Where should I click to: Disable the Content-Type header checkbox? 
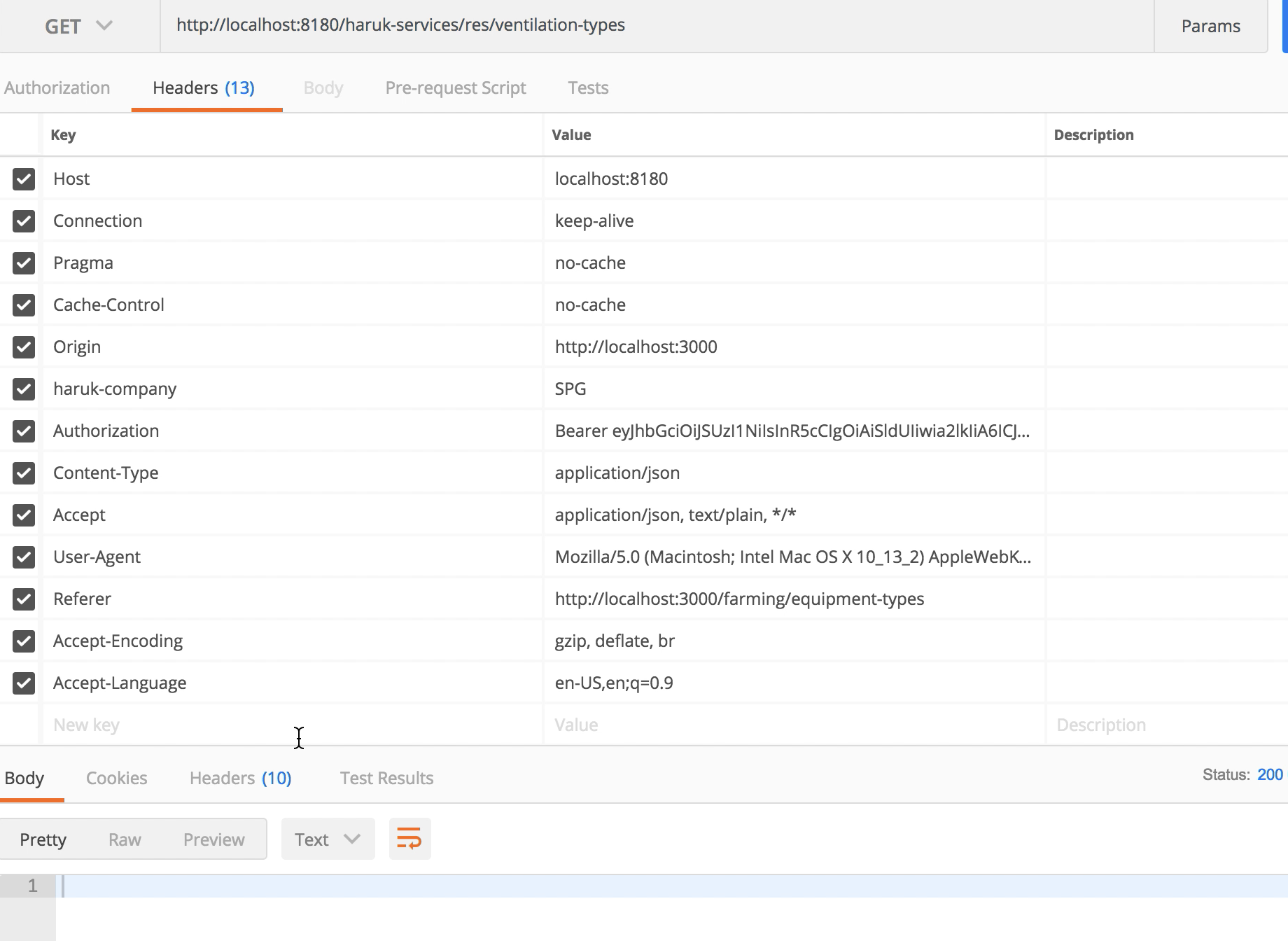(24, 473)
